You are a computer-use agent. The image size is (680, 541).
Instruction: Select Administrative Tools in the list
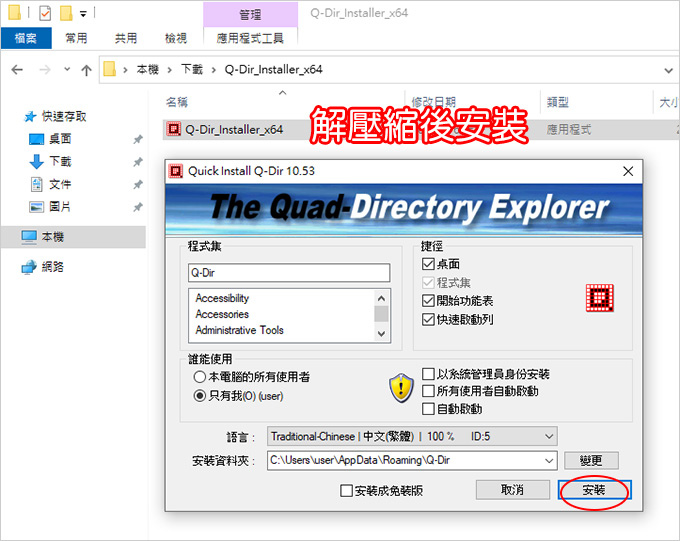[x=239, y=330]
